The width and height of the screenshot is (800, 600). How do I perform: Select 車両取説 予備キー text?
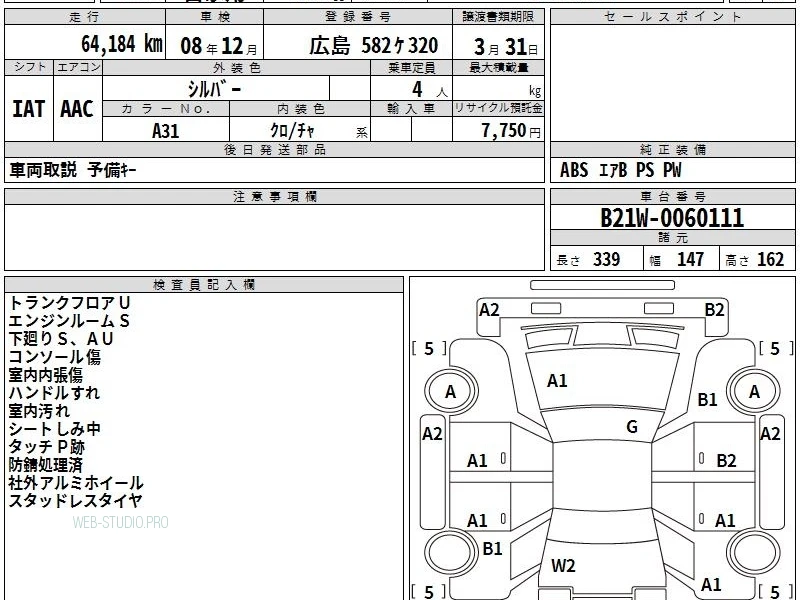73,170
